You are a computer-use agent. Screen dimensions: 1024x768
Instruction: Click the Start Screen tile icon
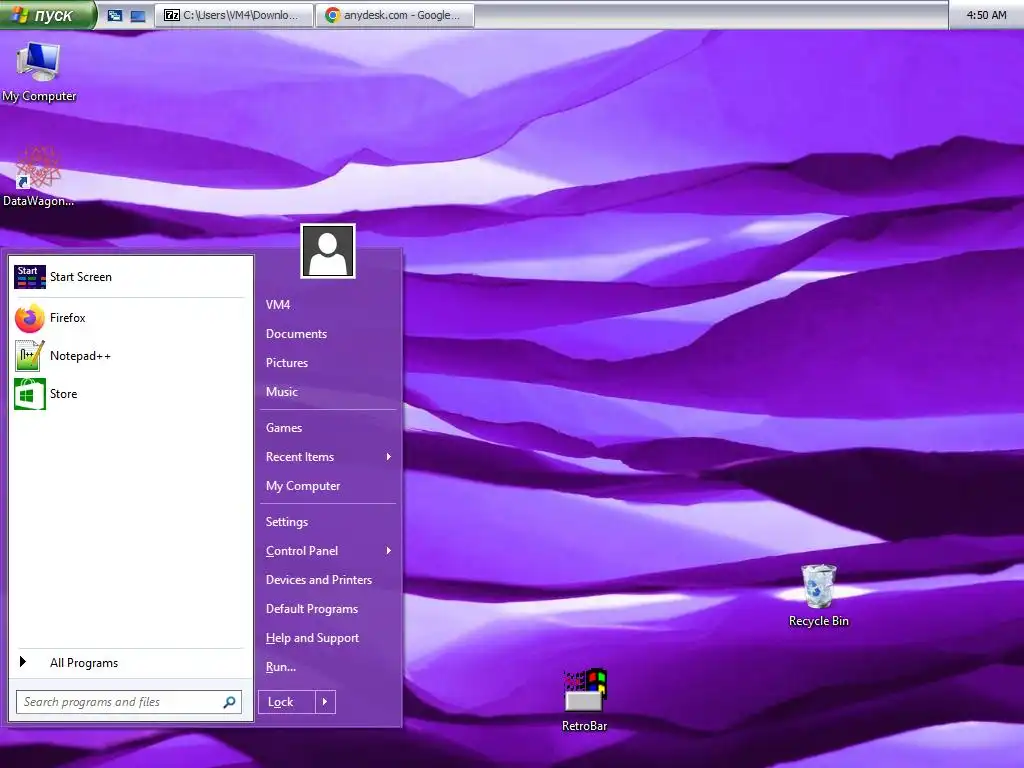tap(29, 277)
